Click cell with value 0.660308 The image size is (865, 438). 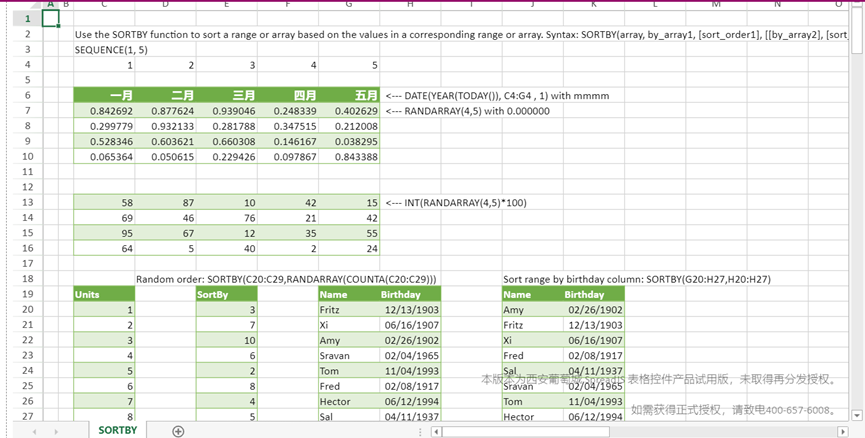point(227,141)
